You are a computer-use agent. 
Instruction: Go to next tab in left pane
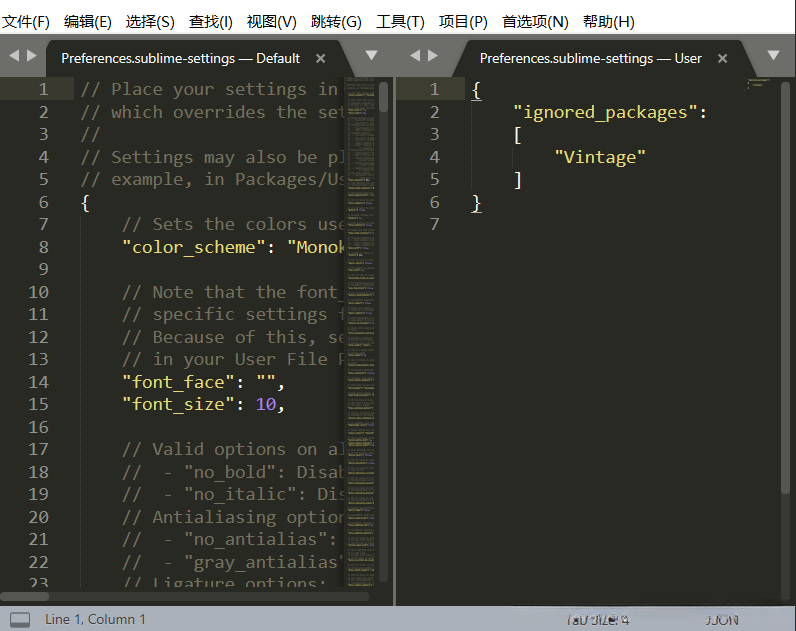(x=32, y=55)
